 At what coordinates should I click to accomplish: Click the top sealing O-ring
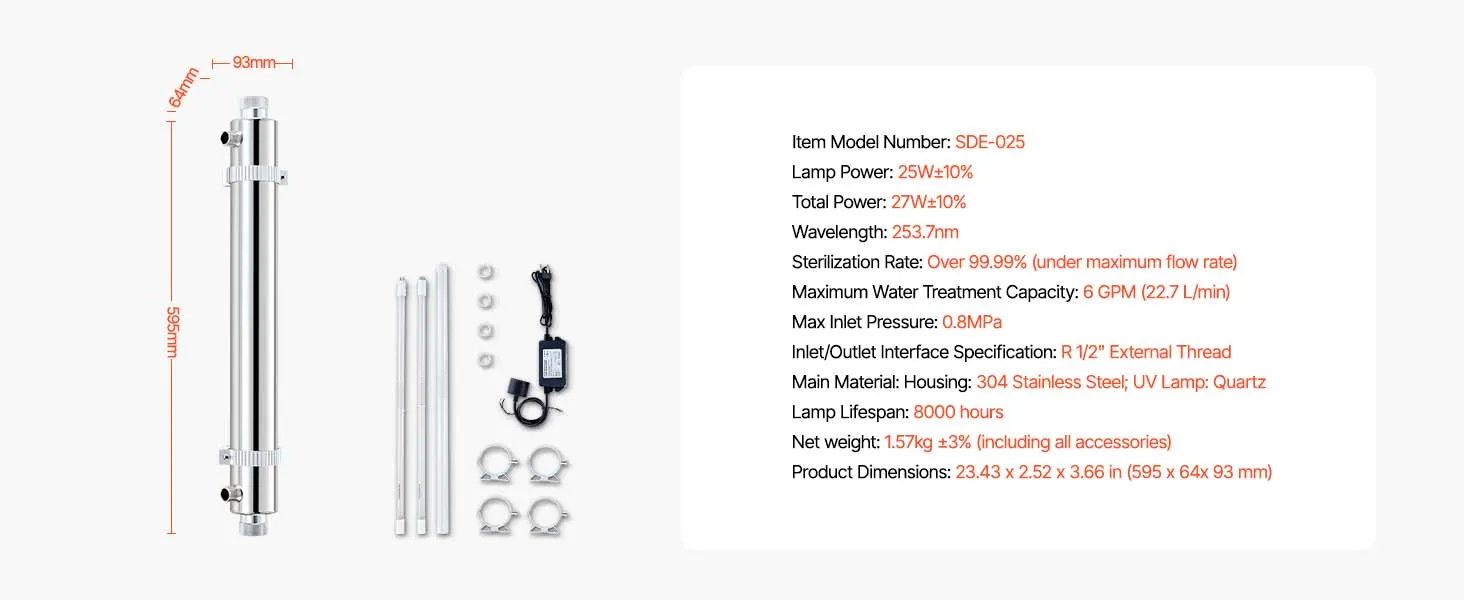click(486, 272)
